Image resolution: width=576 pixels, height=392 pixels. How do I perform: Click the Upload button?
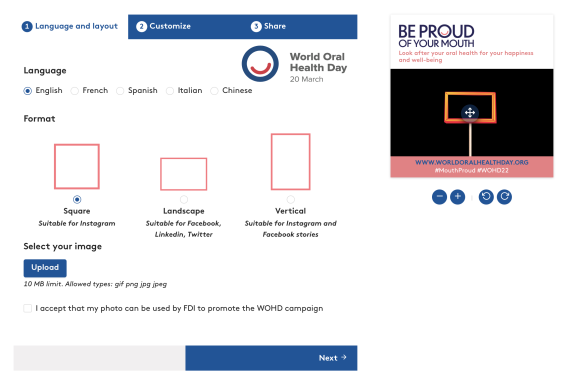(45, 268)
